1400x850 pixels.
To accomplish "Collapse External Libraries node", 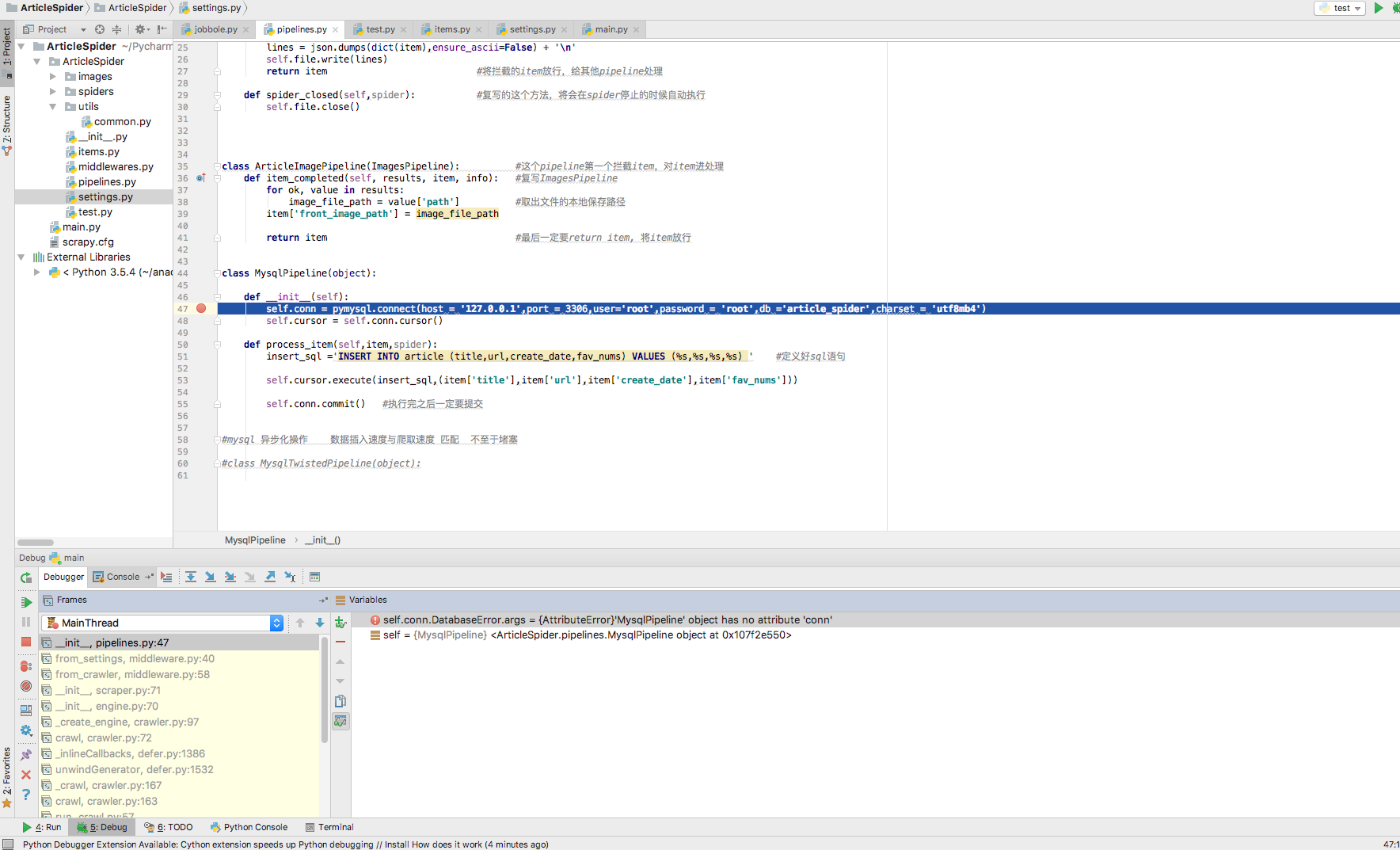I will [21, 257].
